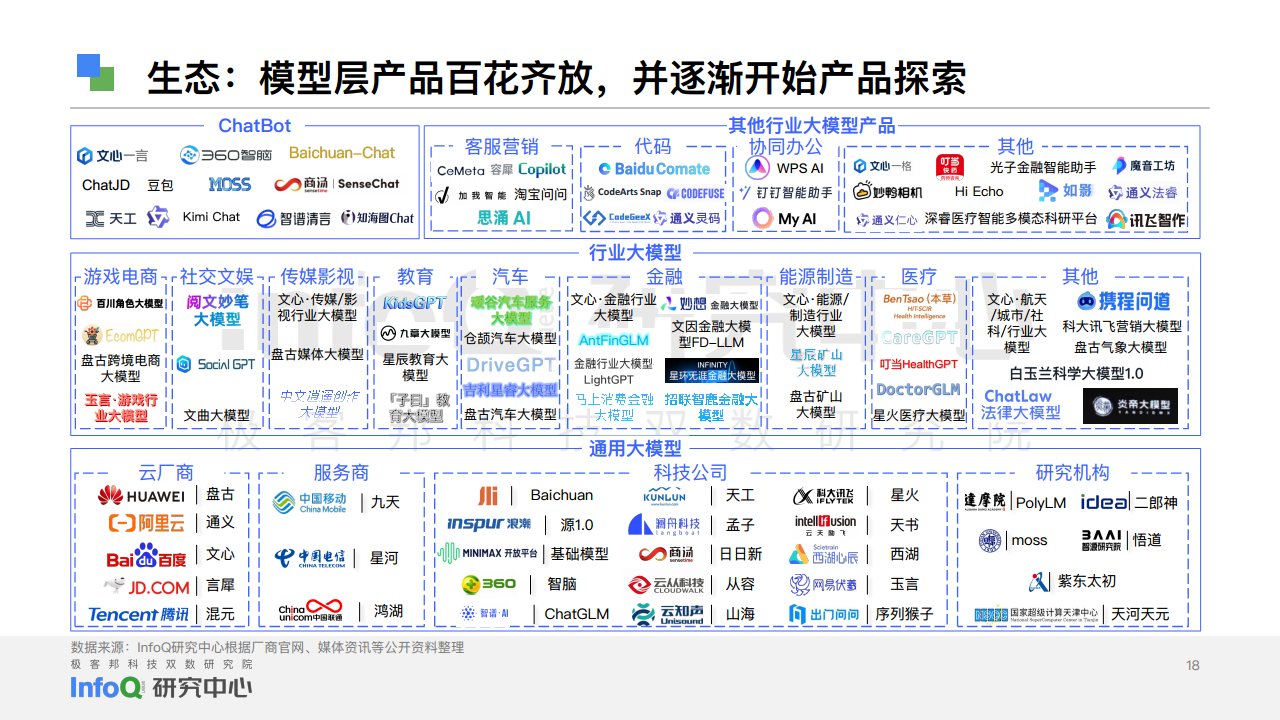Click the '淘宝问问' text
The height and width of the screenshot is (720, 1280).
[x=540, y=194]
